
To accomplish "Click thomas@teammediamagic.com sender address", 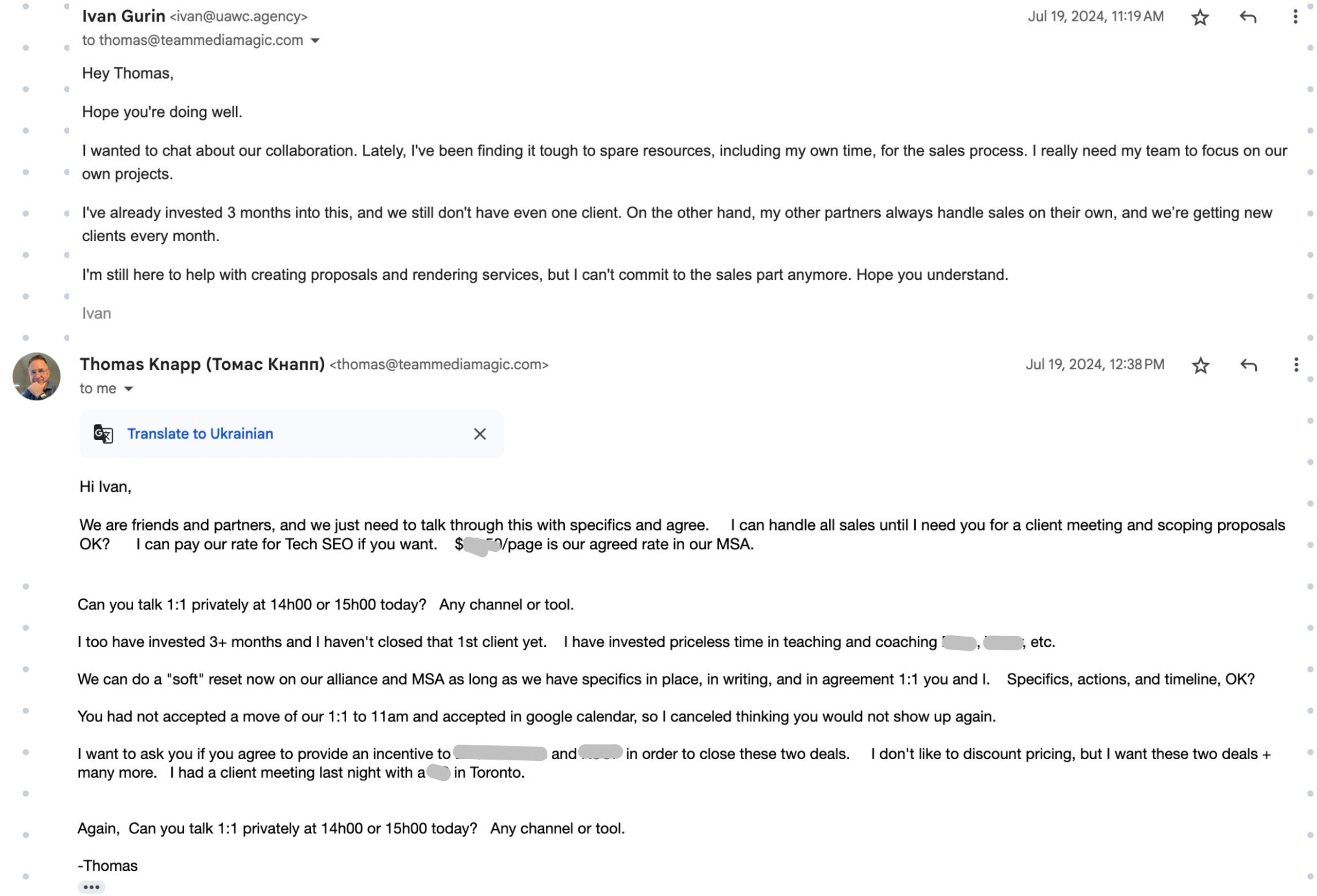I will click(439, 364).
